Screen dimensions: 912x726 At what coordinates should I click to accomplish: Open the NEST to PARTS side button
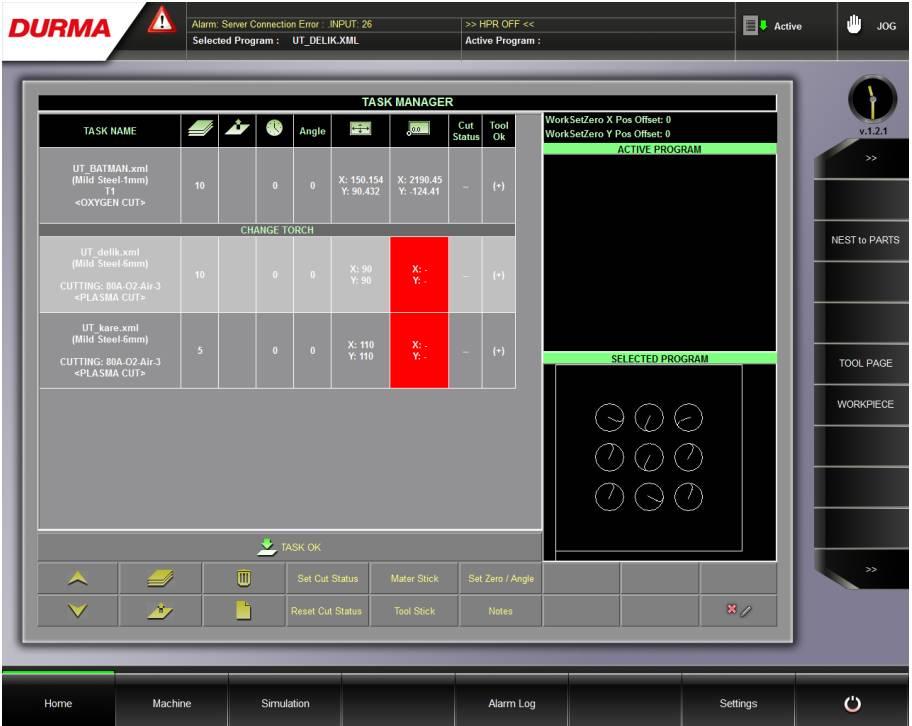[864, 240]
